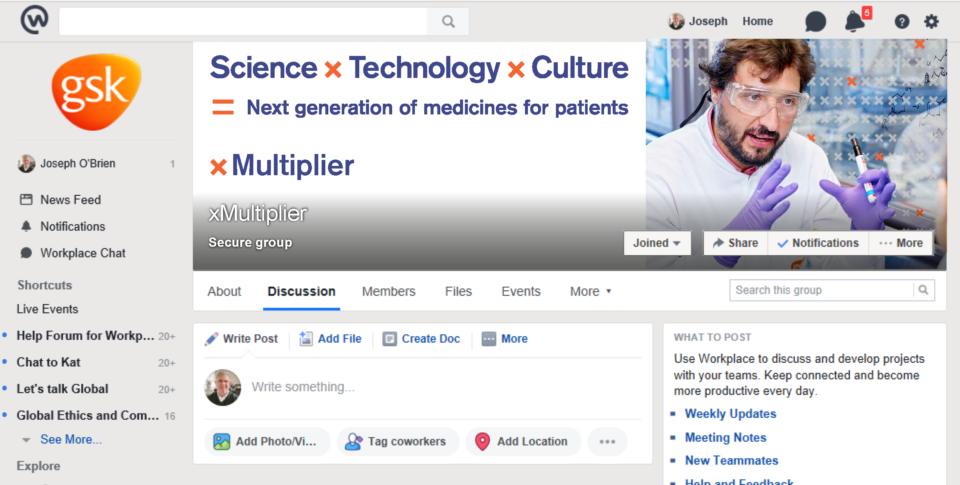Open the Events tab
The width and height of the screenshot is (960, 485).
pos(521,291)
